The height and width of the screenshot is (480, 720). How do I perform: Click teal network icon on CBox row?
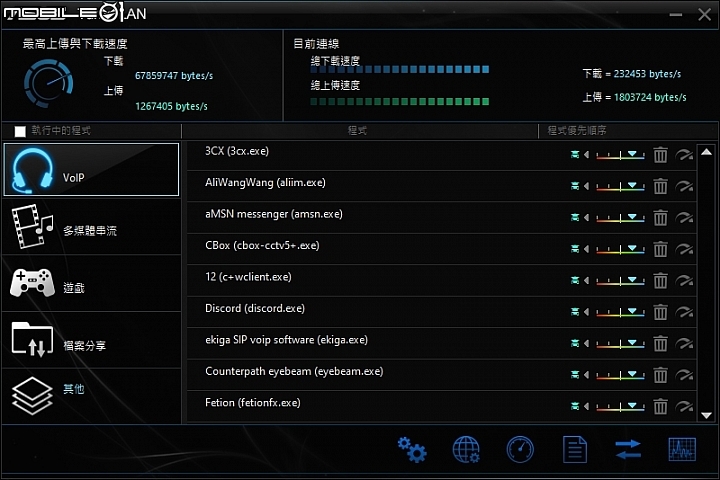tap(575, 249)
